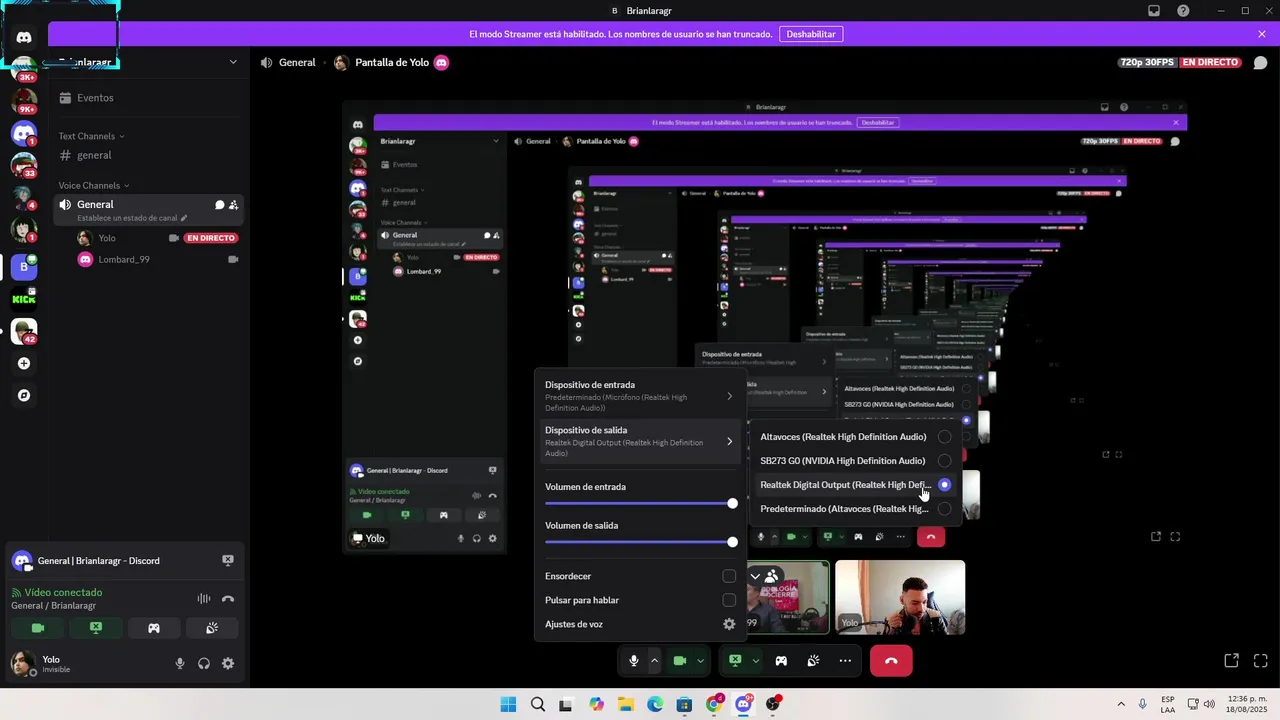The image size is (1280, 720).
Task: Open File Explorer from taskbar
Action: [626, 704]
